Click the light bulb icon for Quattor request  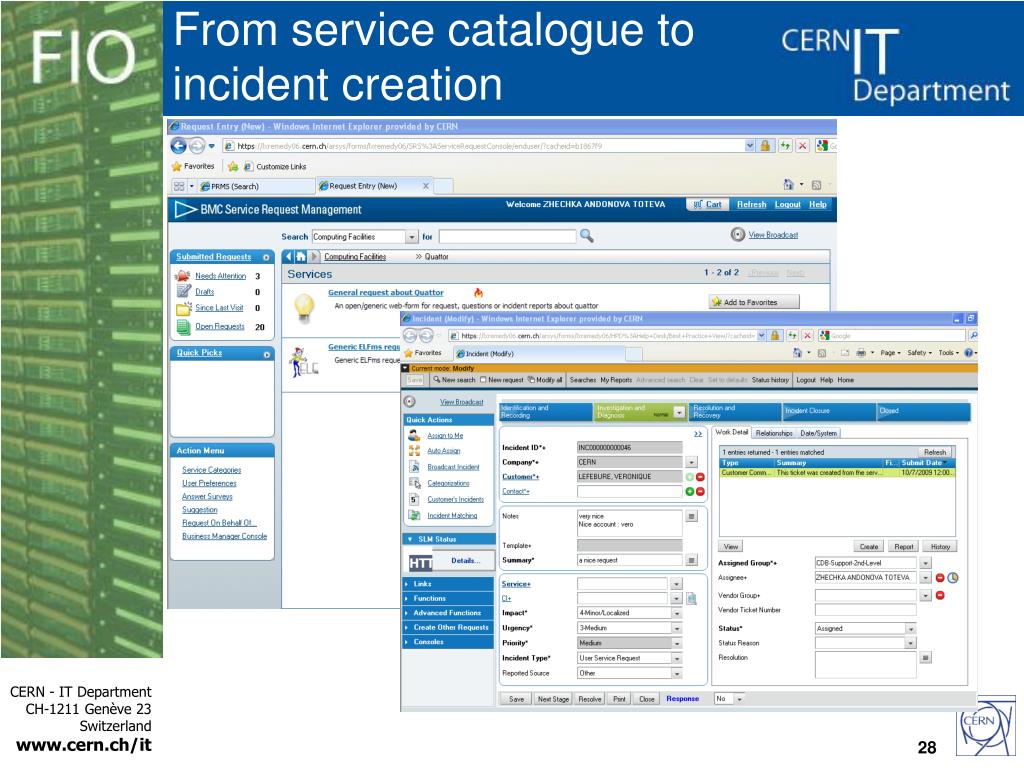304,306
